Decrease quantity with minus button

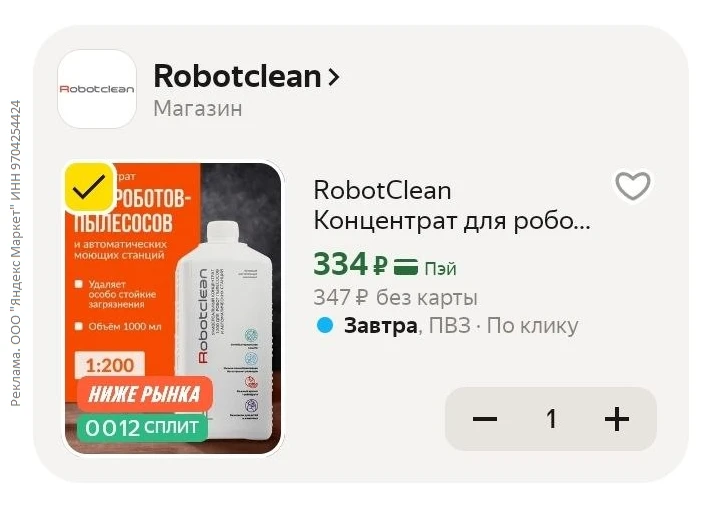485,419
